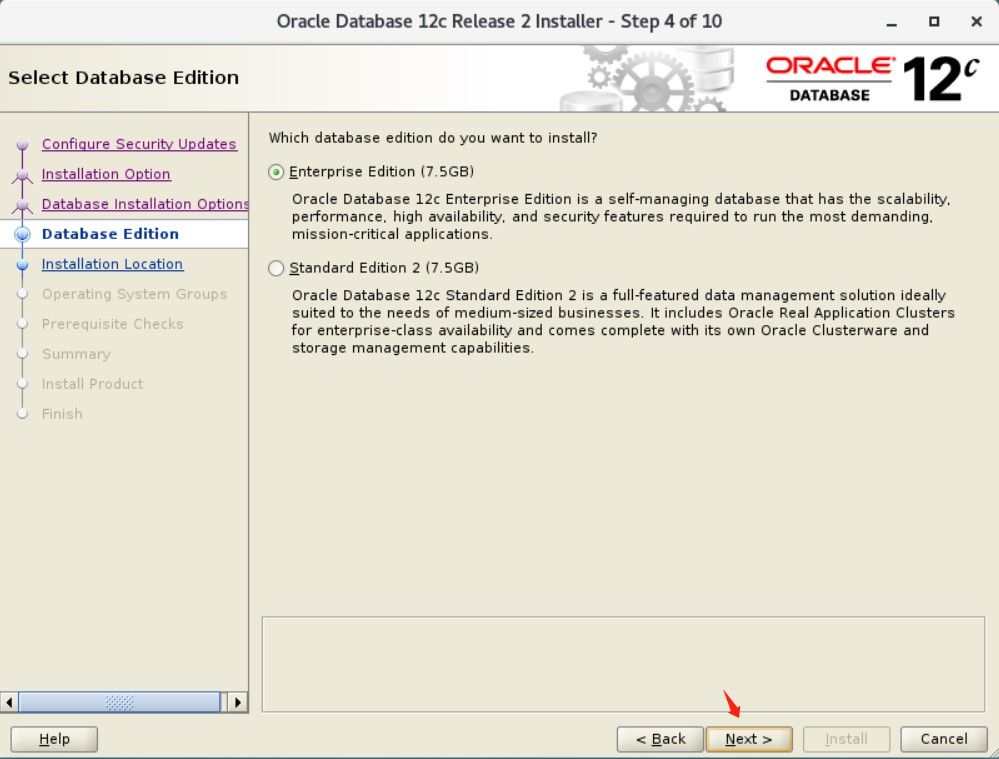The width and height of the screenshot is (999, 759).
Task: Click the Cancel button
Action: coord(944,739)
